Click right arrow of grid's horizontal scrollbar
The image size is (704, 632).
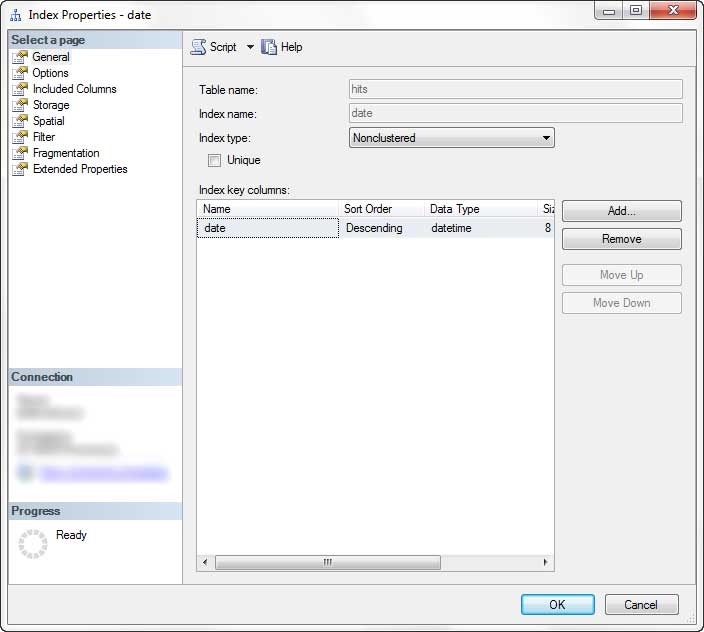point(546,563)
